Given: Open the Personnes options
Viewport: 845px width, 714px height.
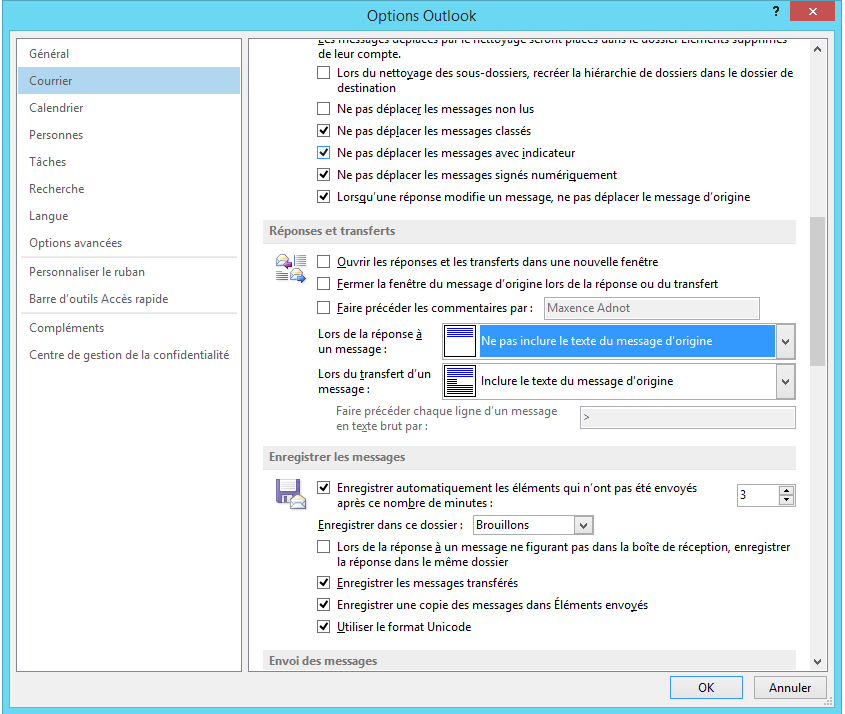Looking at the screenshot, I should point(129,135).
